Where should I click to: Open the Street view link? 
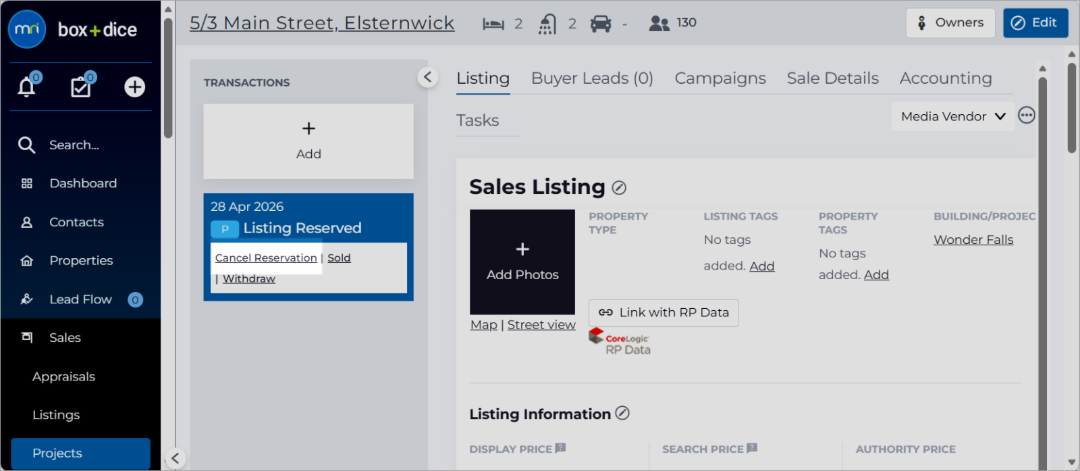point(541,325)
